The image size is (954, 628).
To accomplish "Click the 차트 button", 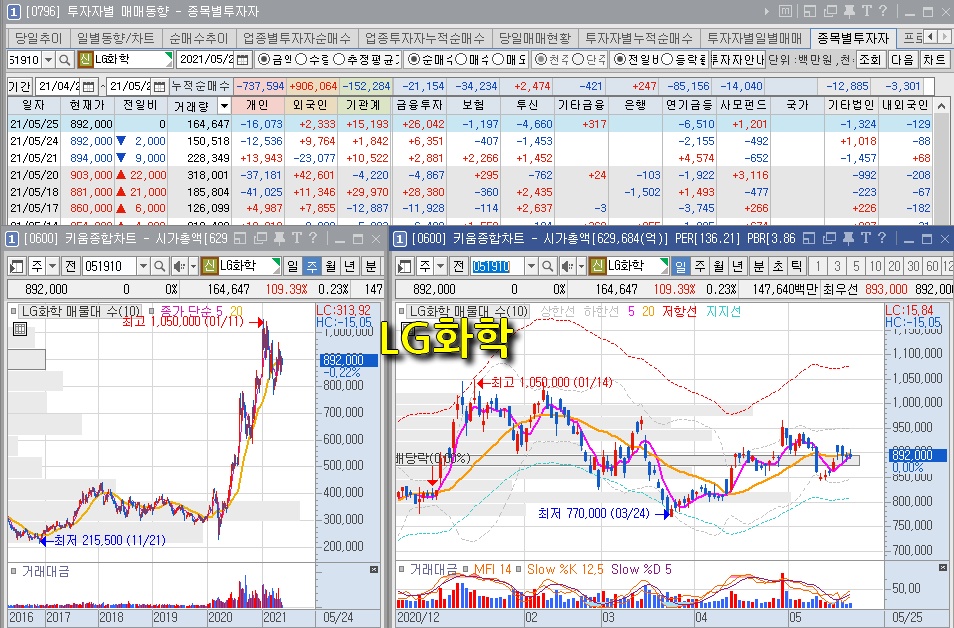I will 934,60.
